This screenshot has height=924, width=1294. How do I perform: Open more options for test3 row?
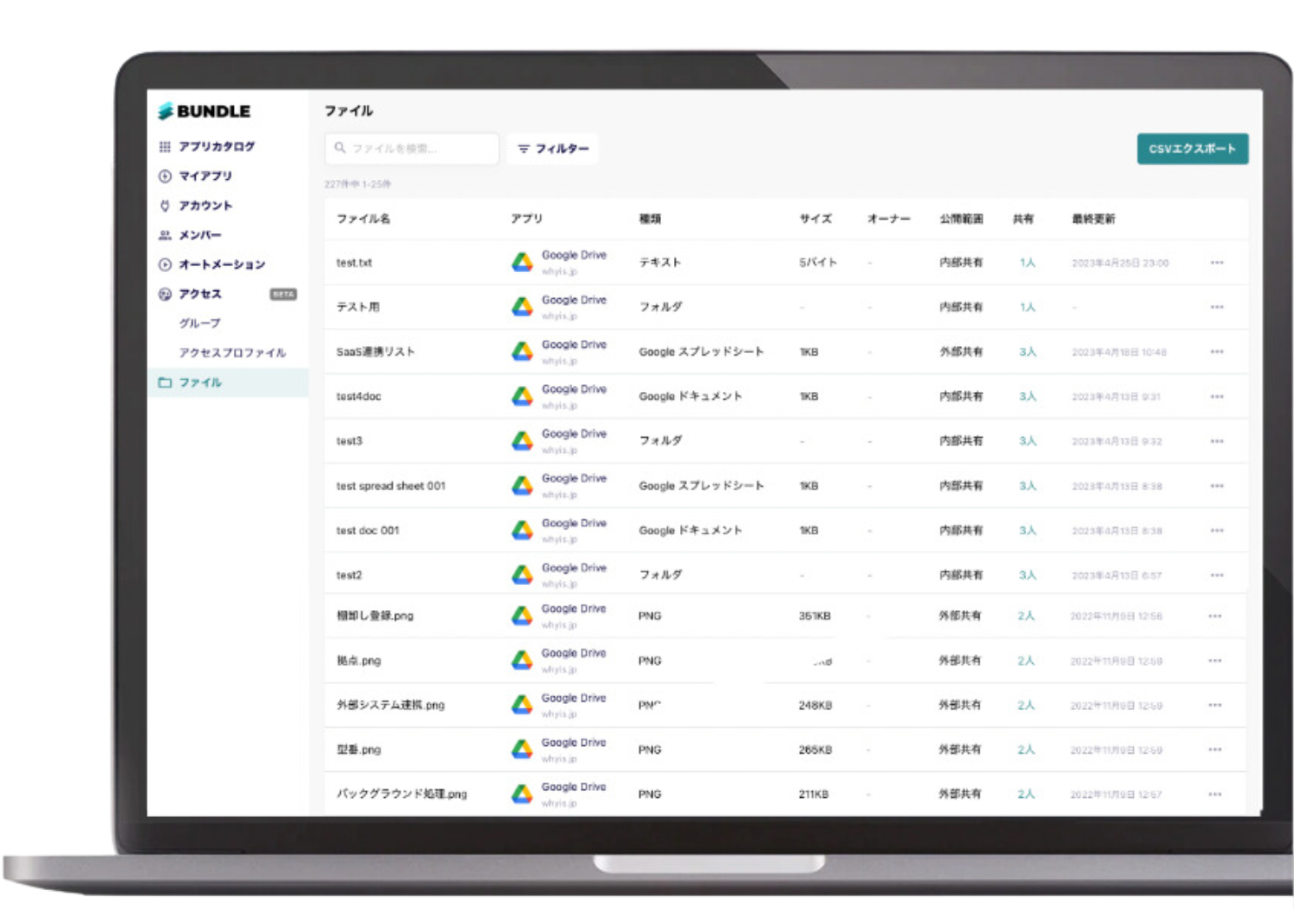tap(1217, 442)
